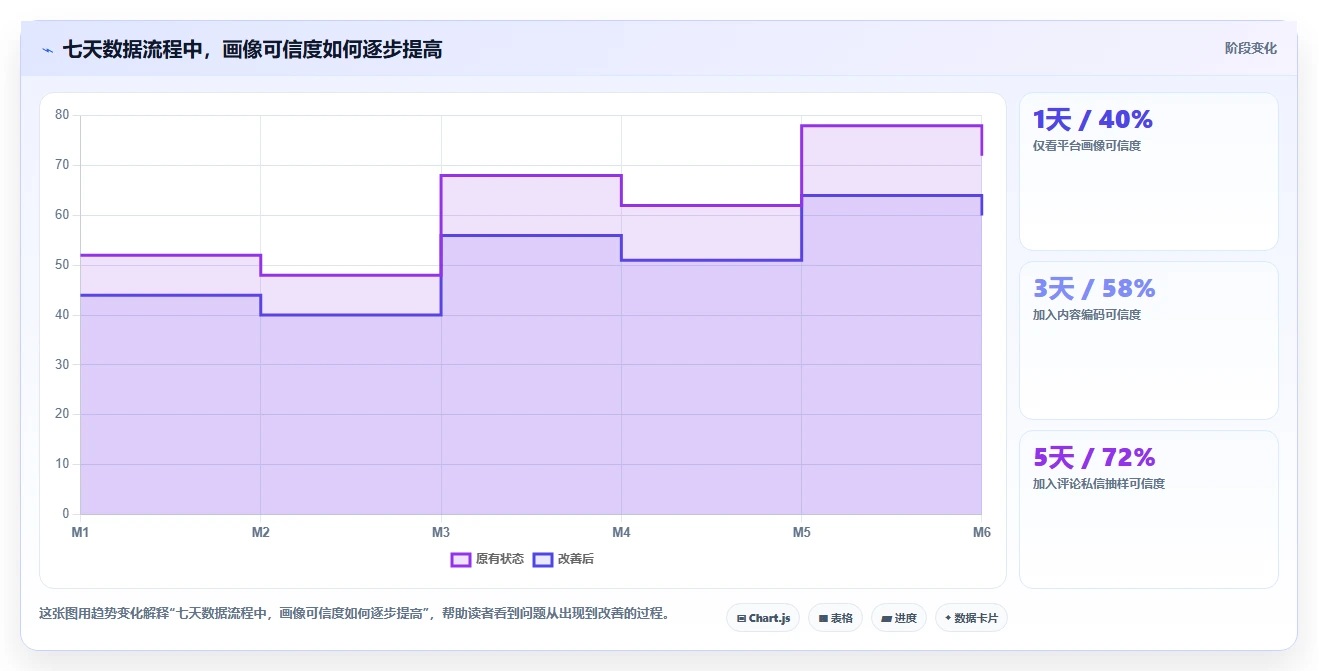Click text 加入评论私信抽样可信度
The width and height of the screenshot is (1318, 671).
[1099, 484]
